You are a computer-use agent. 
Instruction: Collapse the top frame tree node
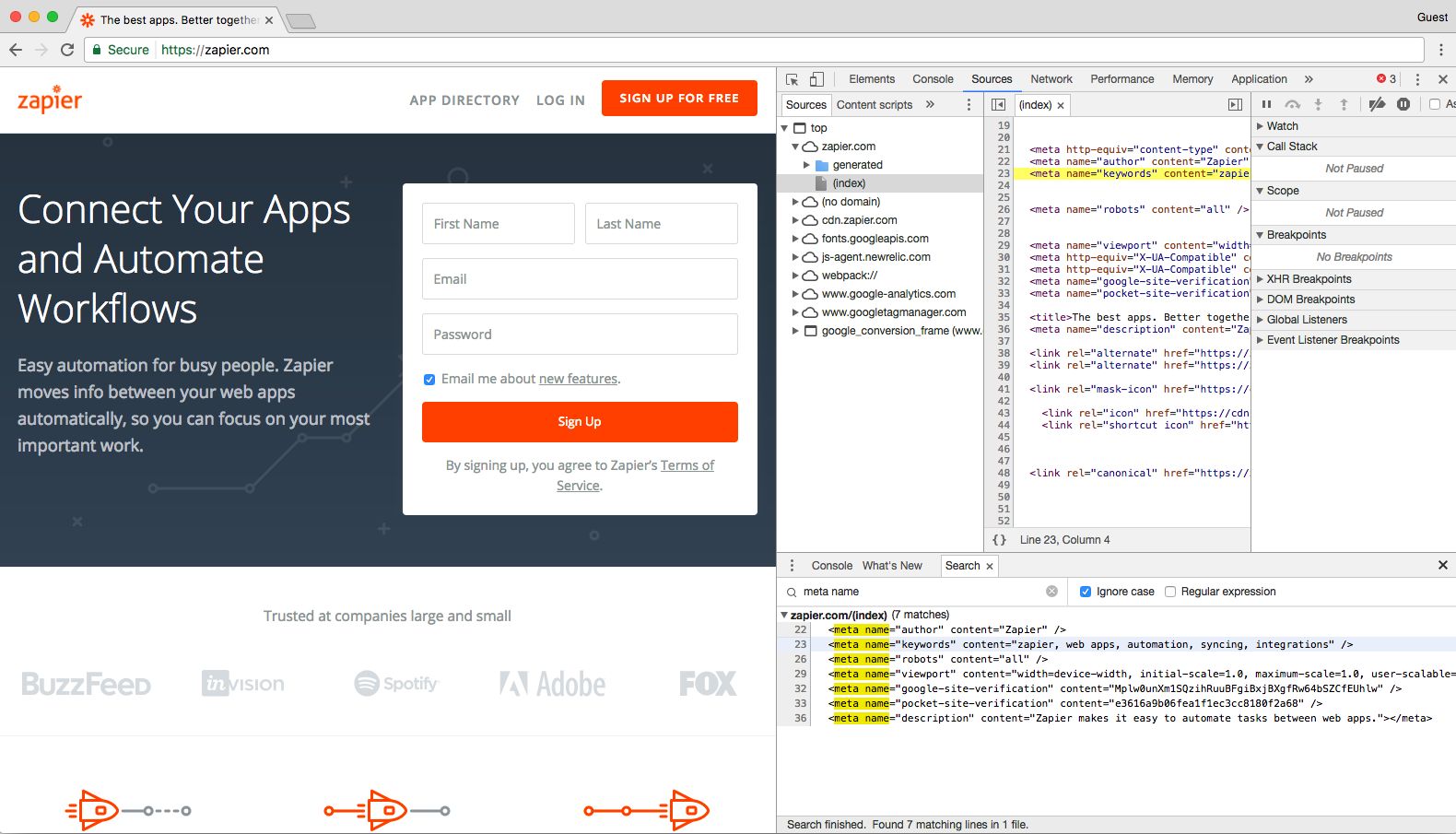pyautogui.click(x=785, y=128)
